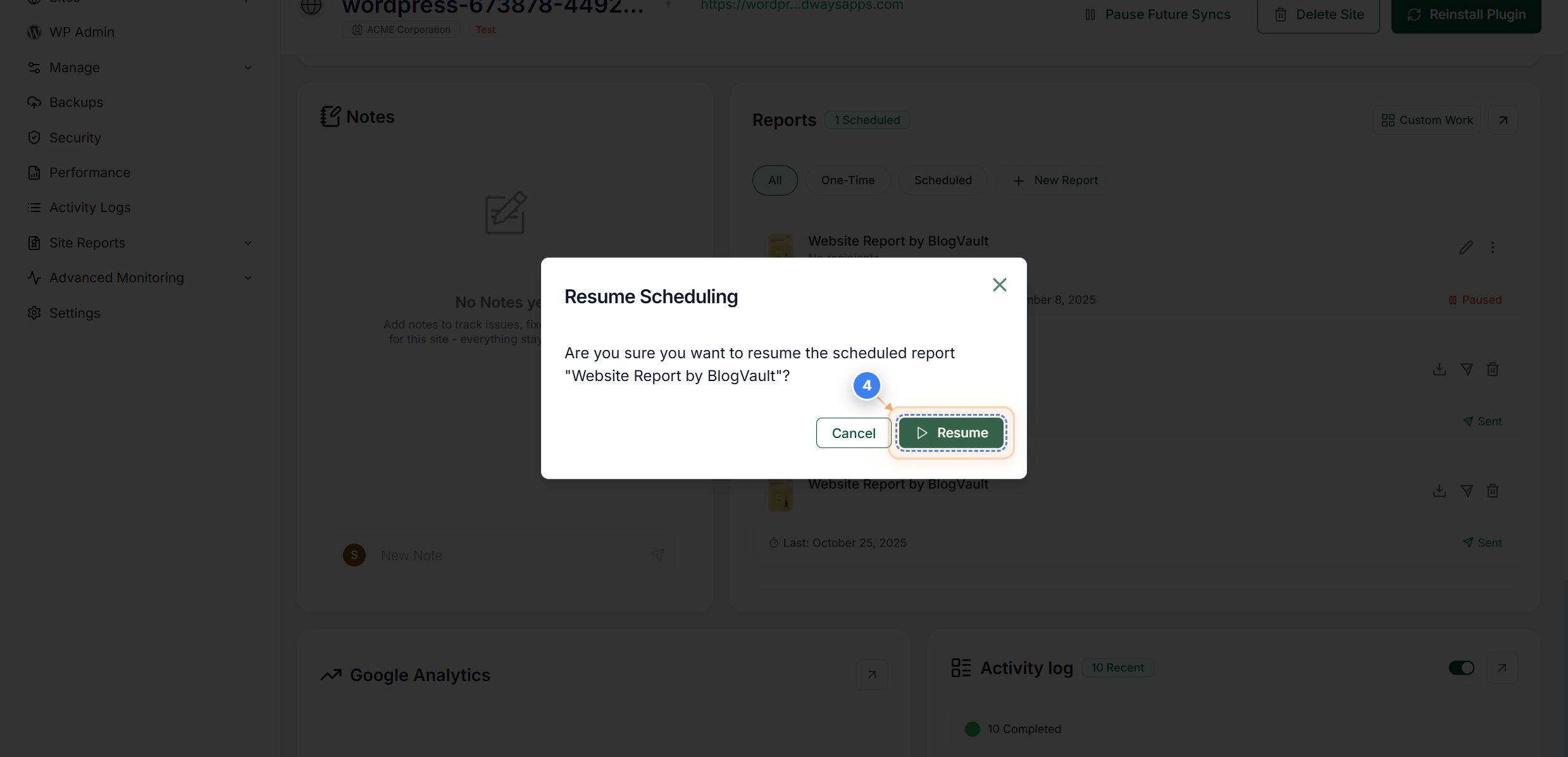1568x757 pixels.
Task: Open Google Analytics in expanded view via arrow icon
Action: (x=871, y=674)
